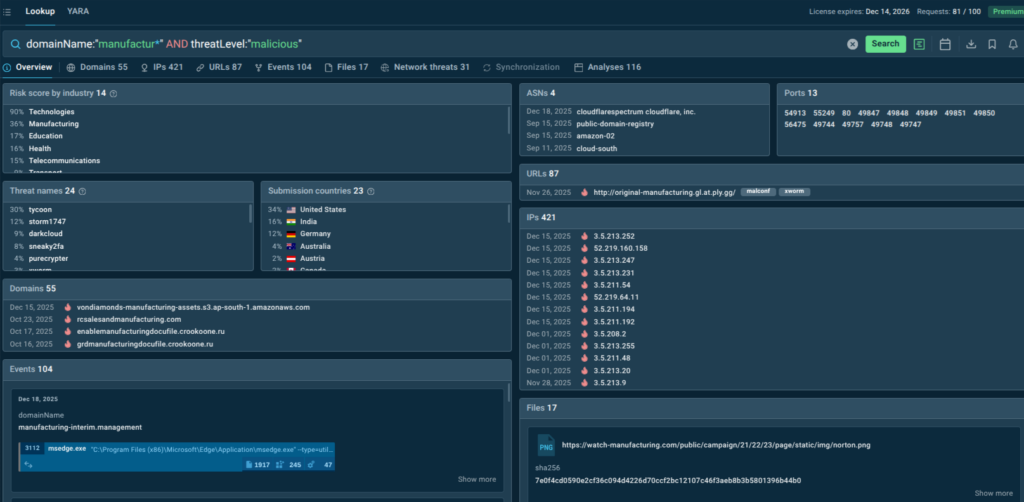
Task: Click the download results icon
Action: pos(970,44)
